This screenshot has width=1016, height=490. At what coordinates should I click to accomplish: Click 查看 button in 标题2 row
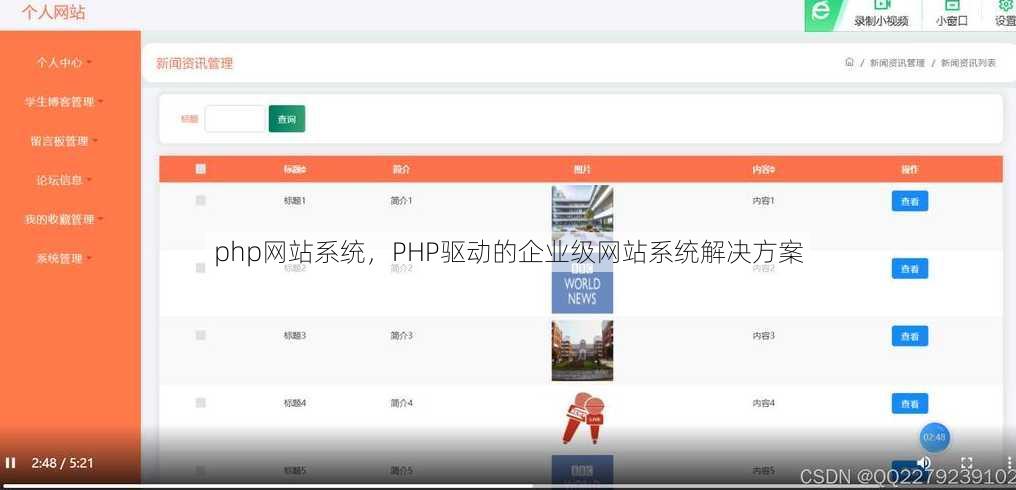click(x=910, y=268)
